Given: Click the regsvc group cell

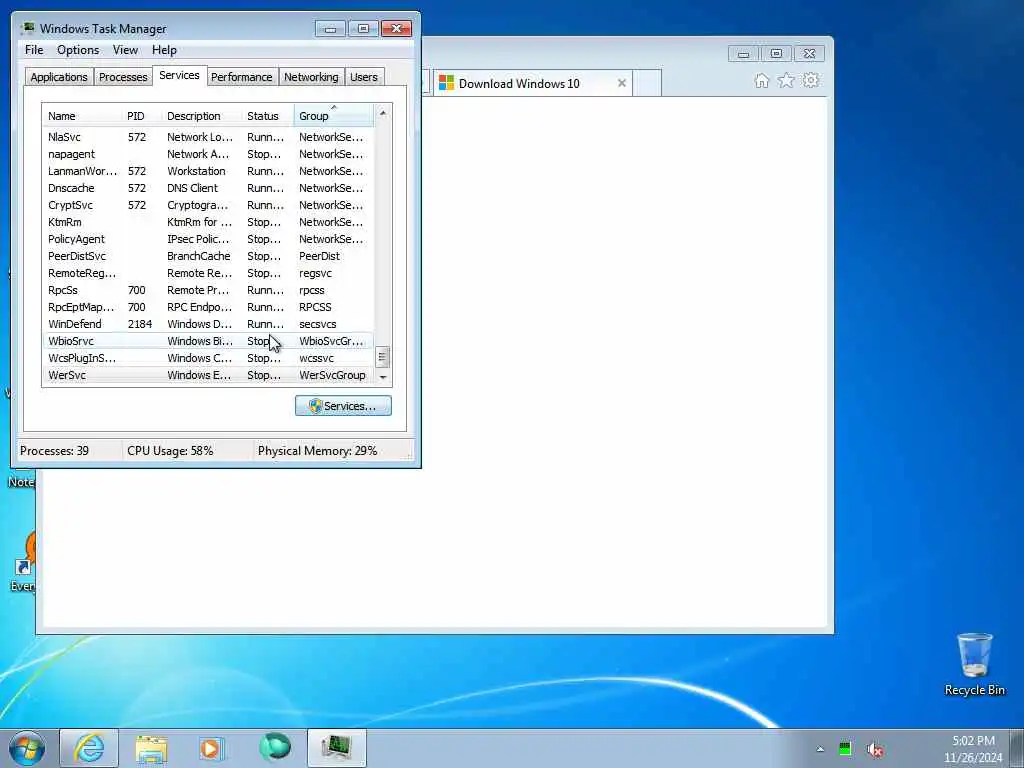Looking at the screenshot, I should click(x=315, y=273).
